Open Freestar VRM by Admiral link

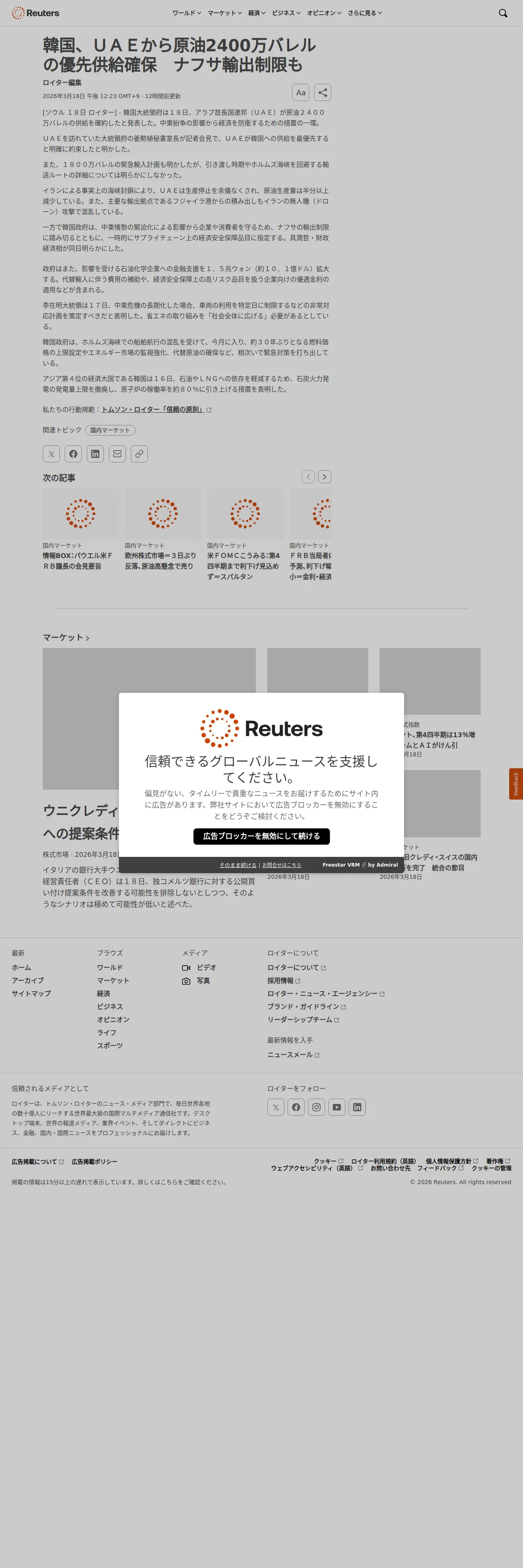pos(360,865)
